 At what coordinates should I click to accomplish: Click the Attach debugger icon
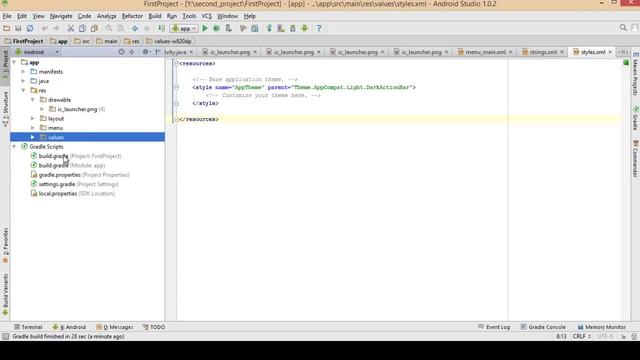[x=229, y=28]
